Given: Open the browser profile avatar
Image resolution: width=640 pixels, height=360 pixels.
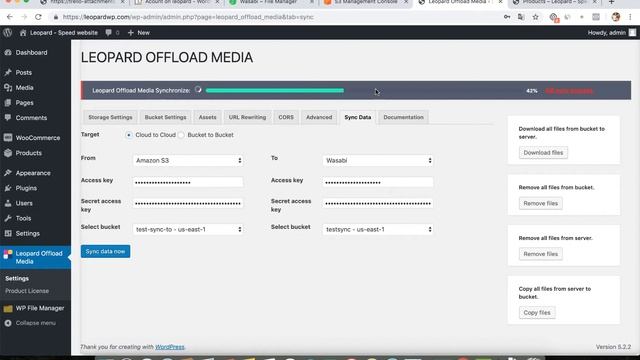Looking at the screenshot, I should pos(616,17).
